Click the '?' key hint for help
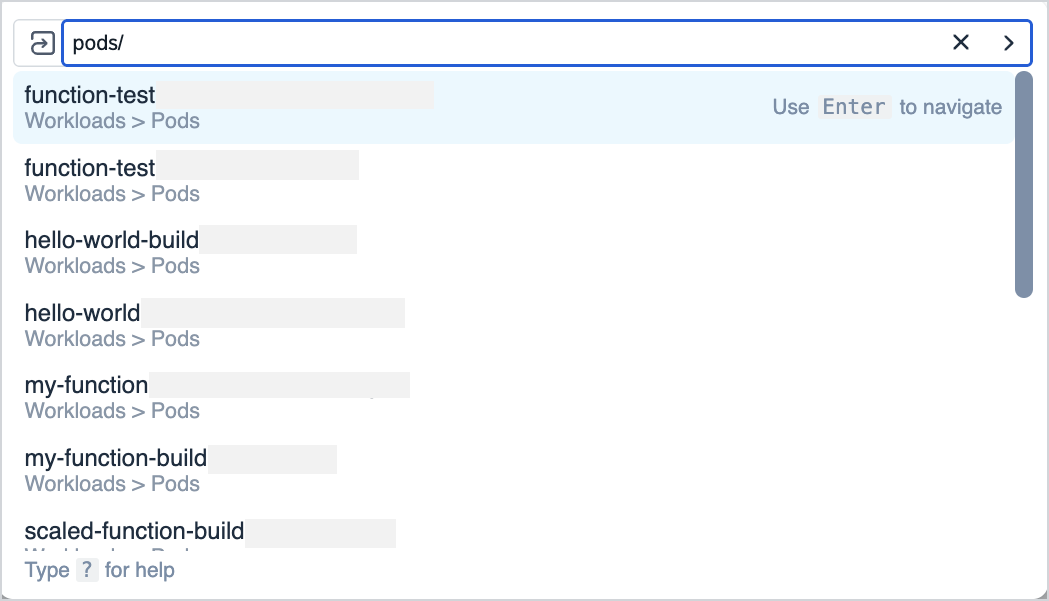This screenshot has height=601, width=1049. (87, 570)
